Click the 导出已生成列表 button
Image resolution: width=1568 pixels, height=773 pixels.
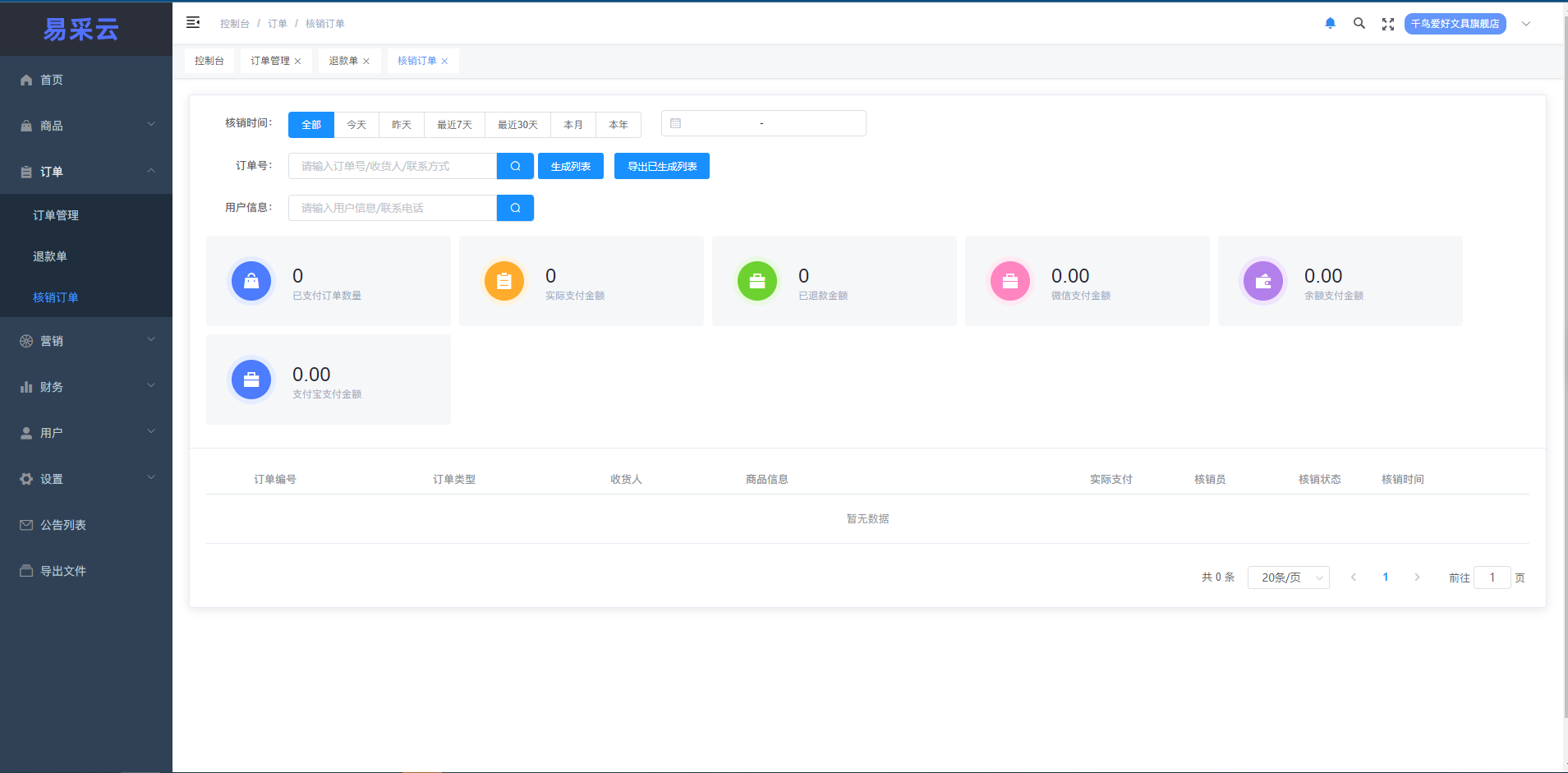662,166
